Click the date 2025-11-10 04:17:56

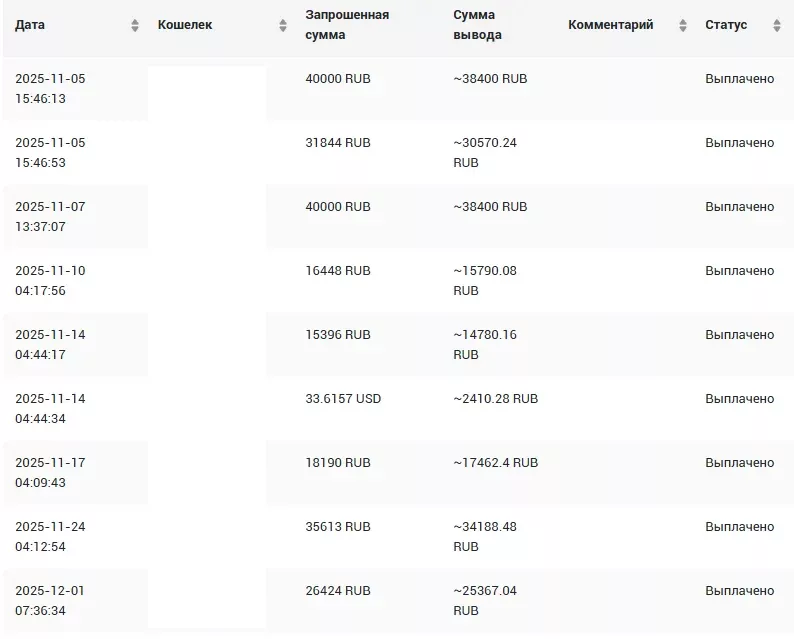coord(50,280)
